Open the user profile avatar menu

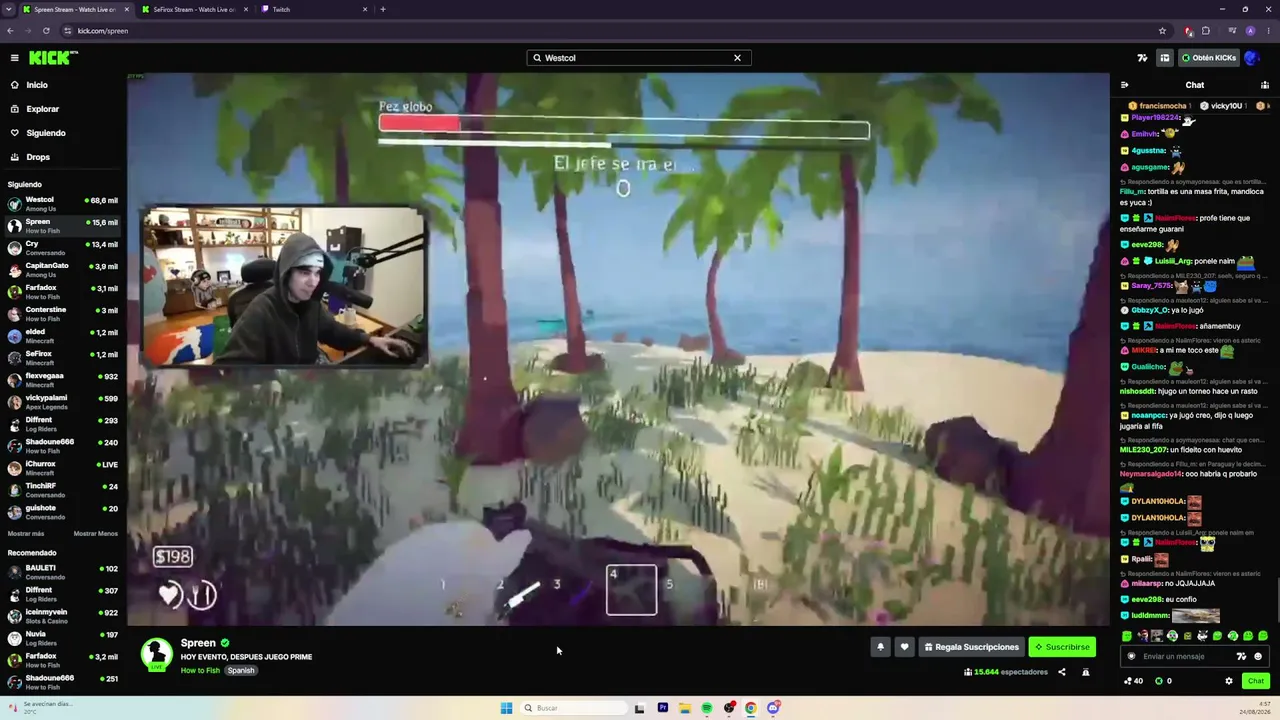(x=1252, y=58)
